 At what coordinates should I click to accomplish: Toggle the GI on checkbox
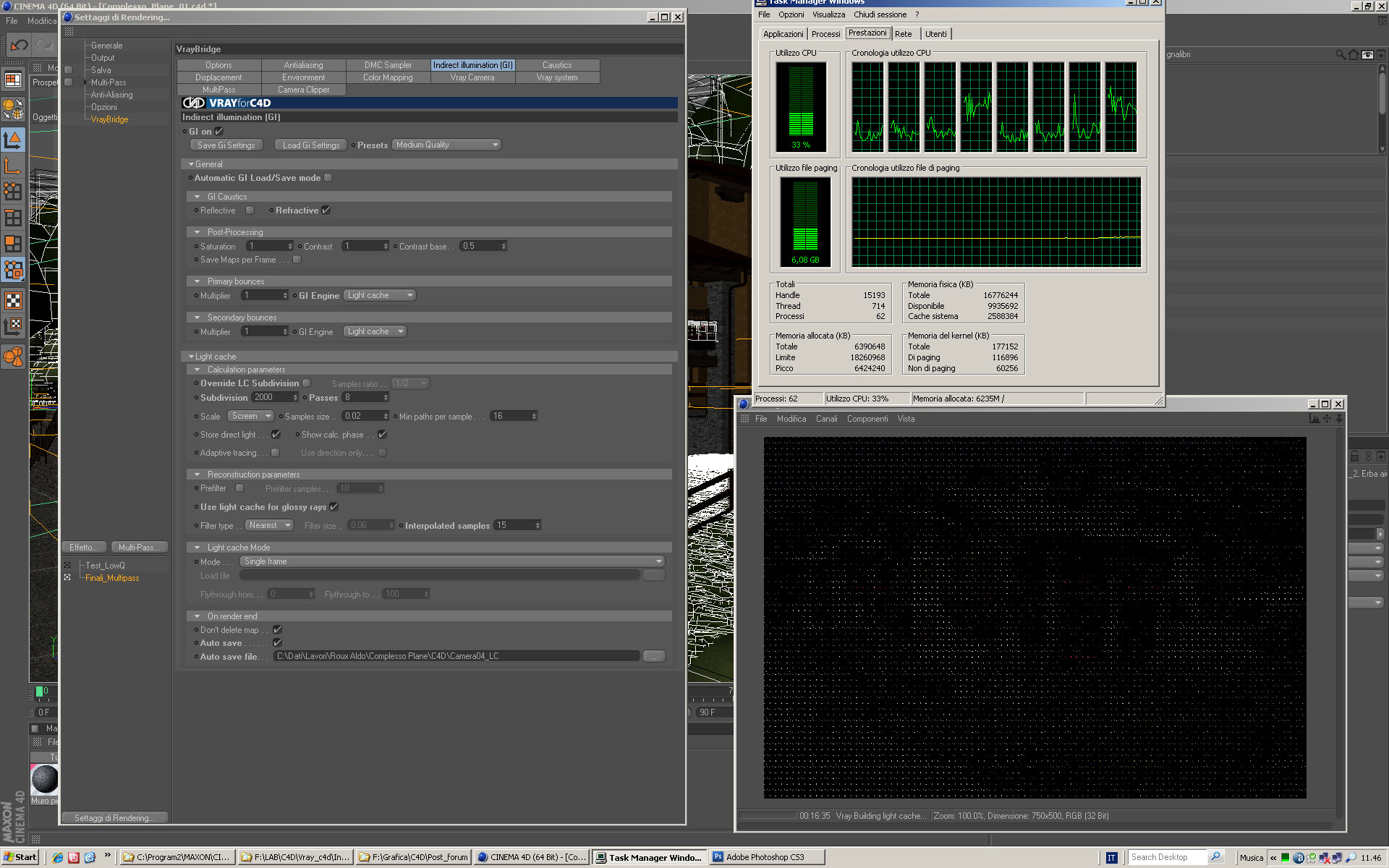pos(218,132)
